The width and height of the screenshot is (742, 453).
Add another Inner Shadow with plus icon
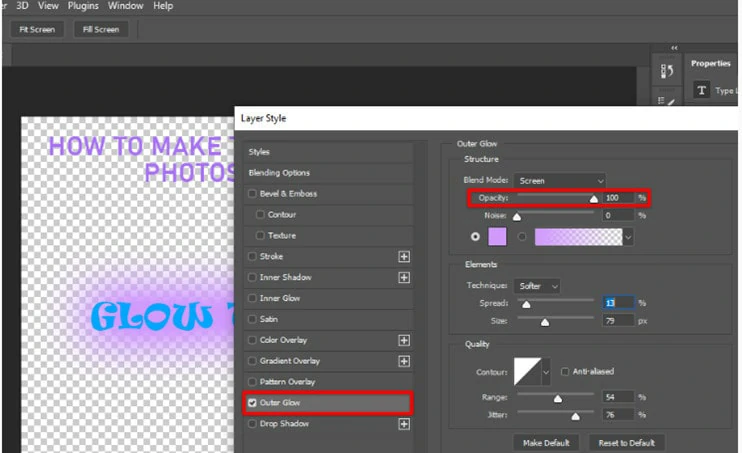(x=404, y=277)
